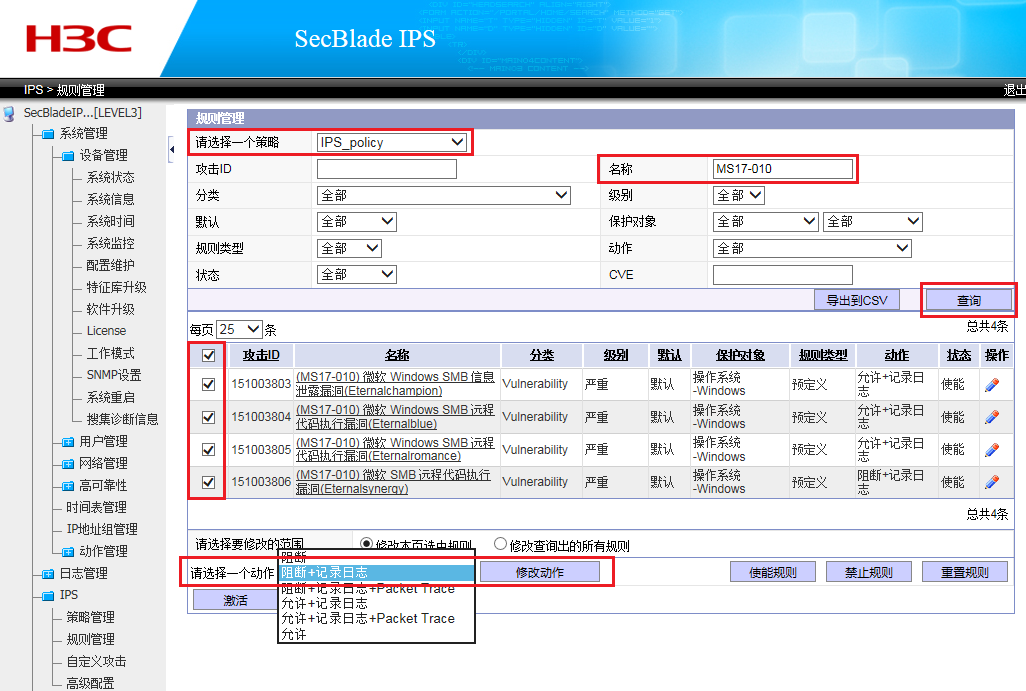Screen dimensions: 1026x691
Task: Open the Eternalblue rule name link
Action: (395, 417)
